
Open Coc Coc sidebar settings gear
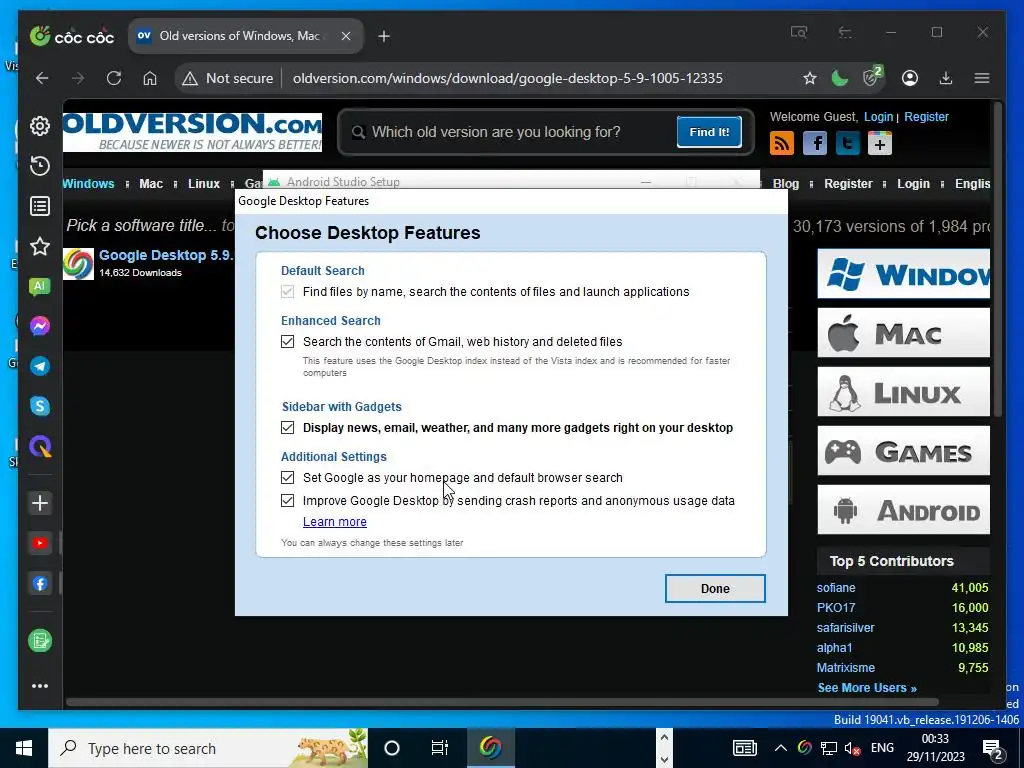pos(40,126)
